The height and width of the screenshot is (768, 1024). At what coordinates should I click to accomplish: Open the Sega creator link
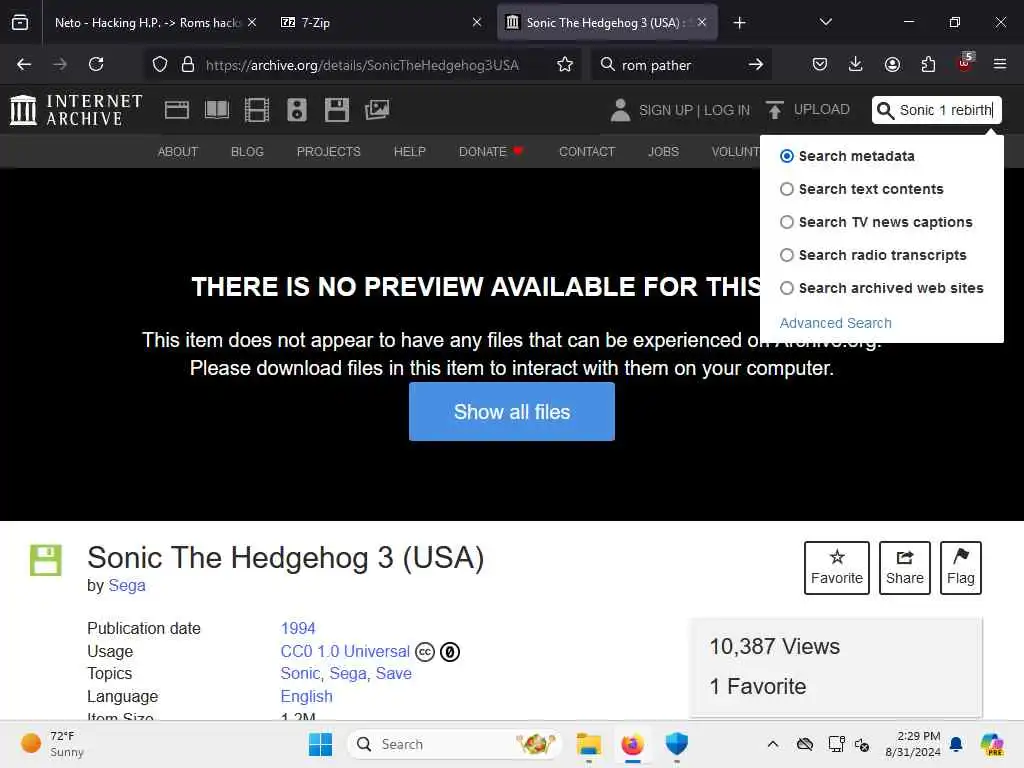(127, 585)
